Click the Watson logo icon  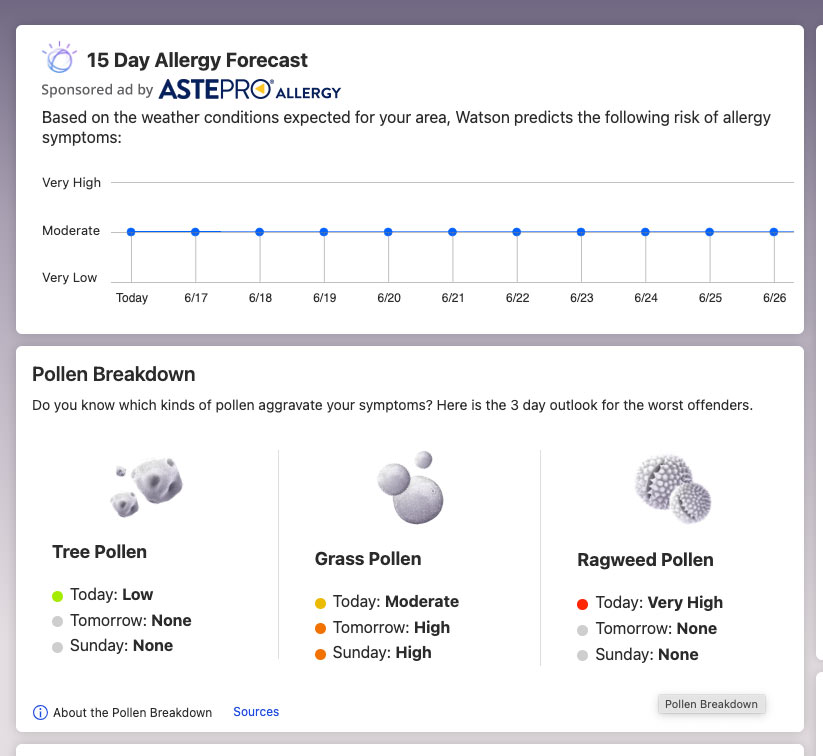pyautogui.click(x=59, y=59)
